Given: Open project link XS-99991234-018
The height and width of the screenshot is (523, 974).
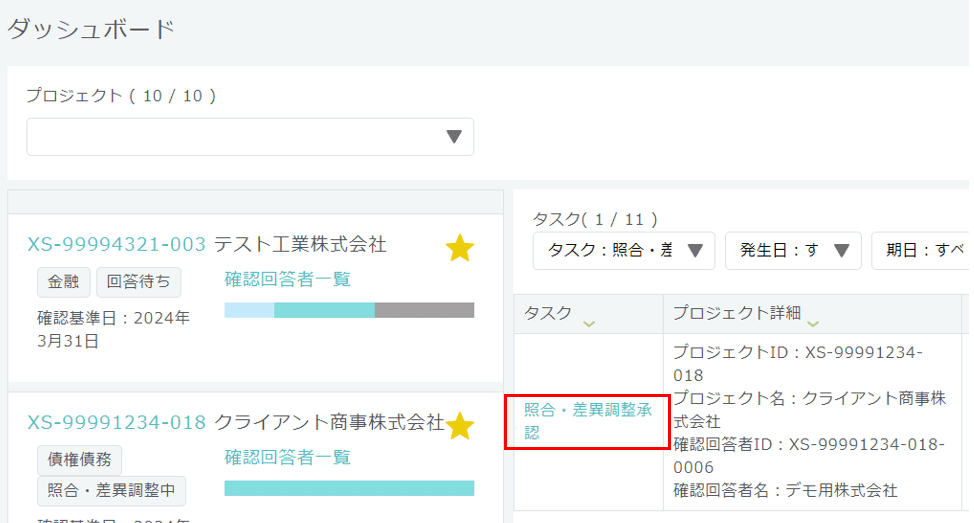Looking at the screenshot, I should pyautogui.click(x=116, y=422).
